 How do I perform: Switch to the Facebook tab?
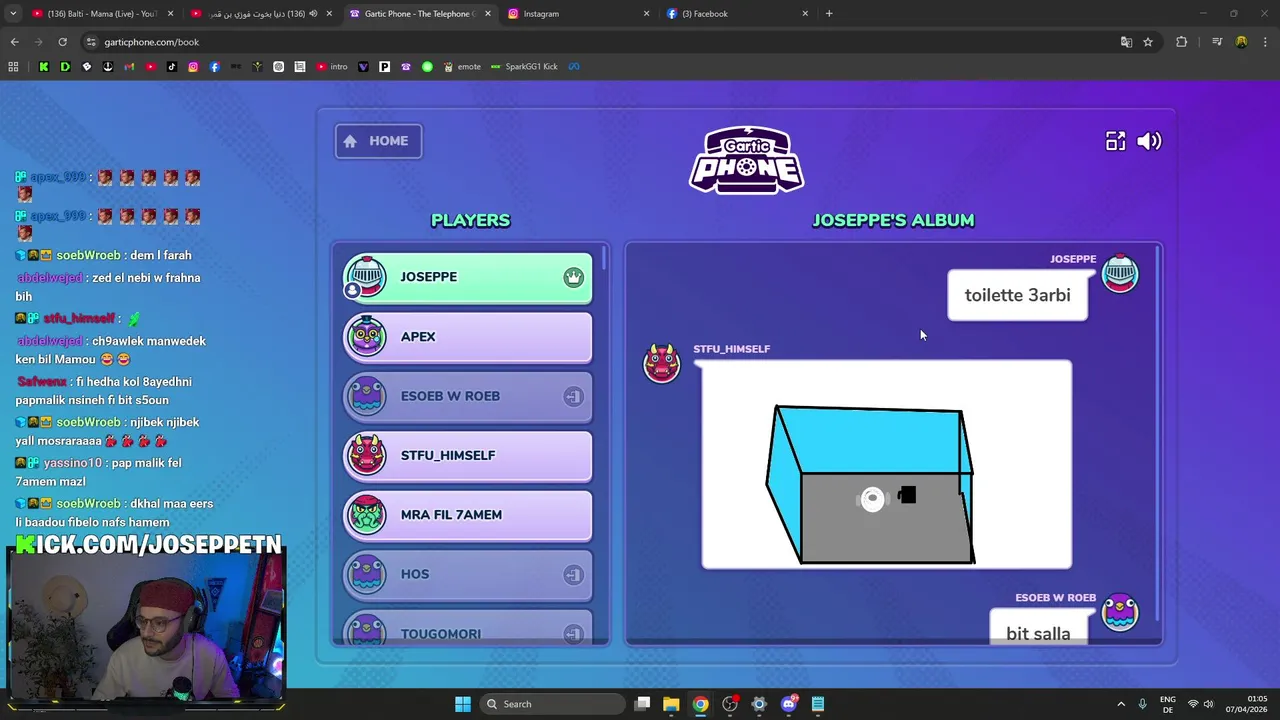pos(737,14)
